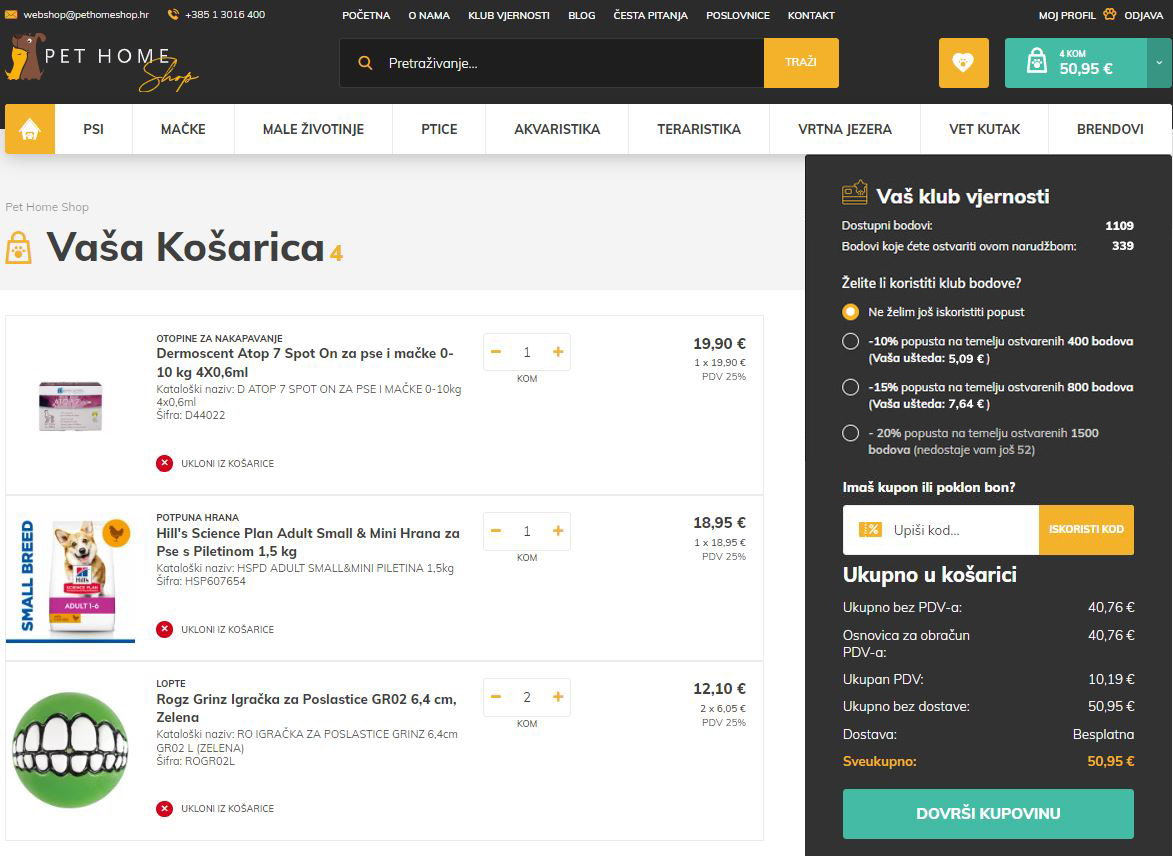Image resolution: width=1173 pixels, height=856 pixels.
Task: Click the loyalty club card icon
Action: (855, 193)
